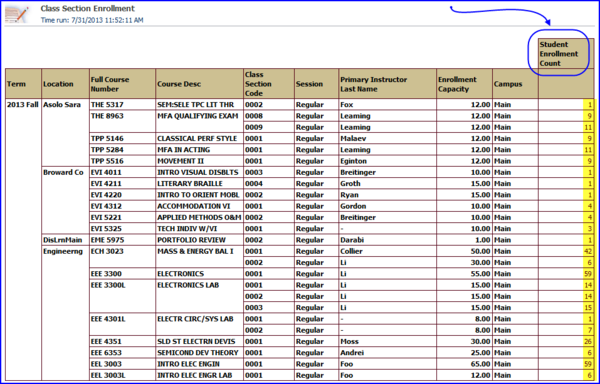Viewport: 600px width, 384px height.
Task: Select course number EVI 5325
Action: (x=106, y=229)
